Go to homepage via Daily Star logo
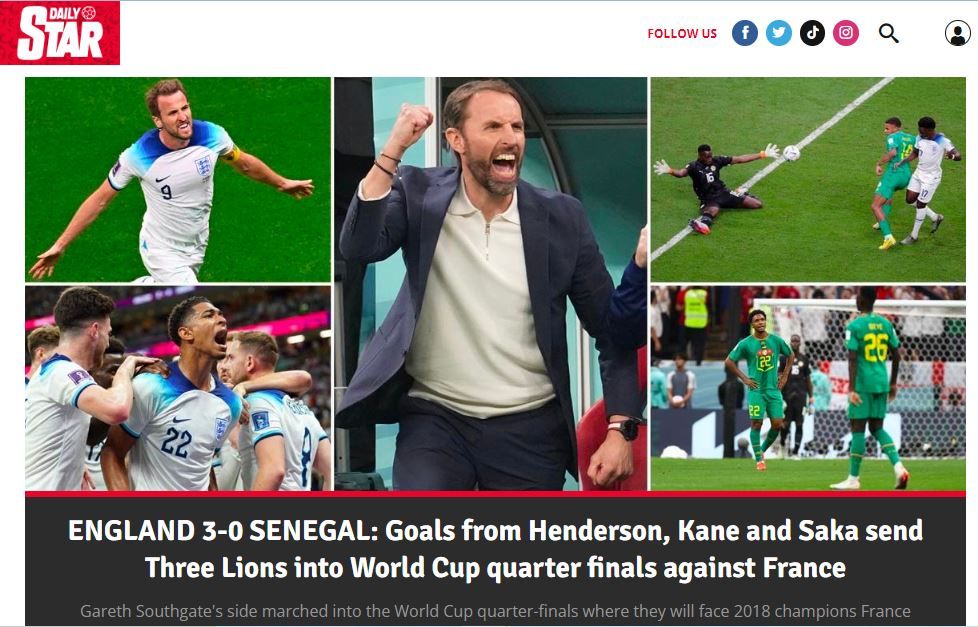 coord(60,33)
